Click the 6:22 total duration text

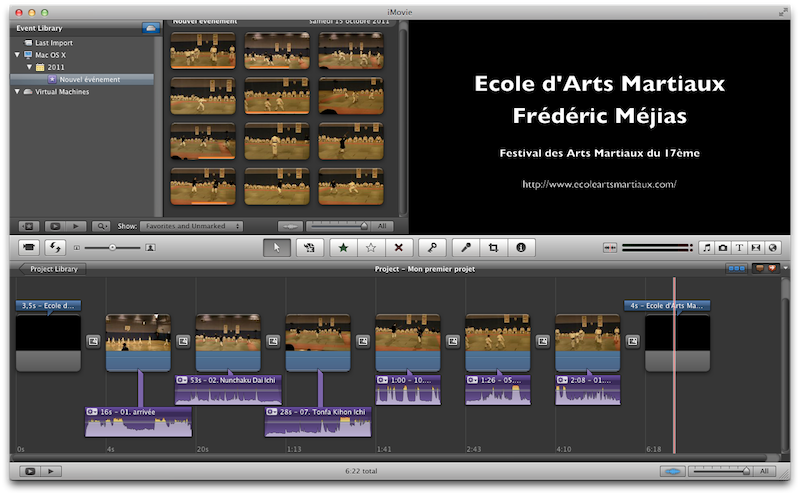[x=361, y=471]
